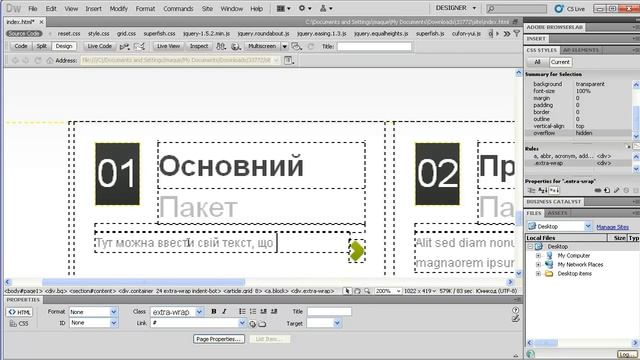Click the filter related files funnel icon
This screenshot has height=360, width=640.
[x=517, y=33]
